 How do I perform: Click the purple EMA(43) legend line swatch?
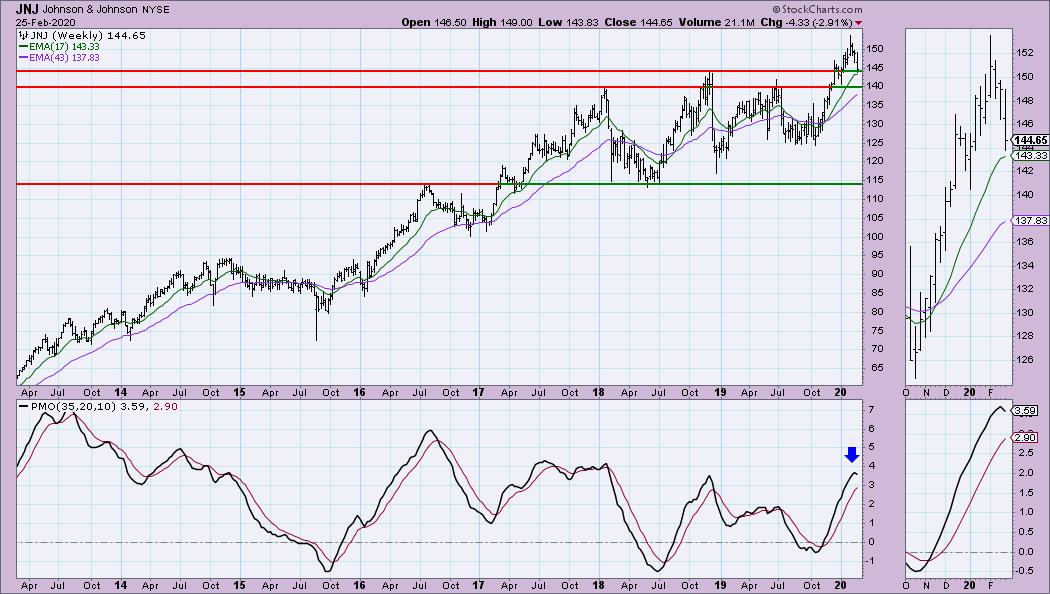pyautogui.click(x=23, y=58)
